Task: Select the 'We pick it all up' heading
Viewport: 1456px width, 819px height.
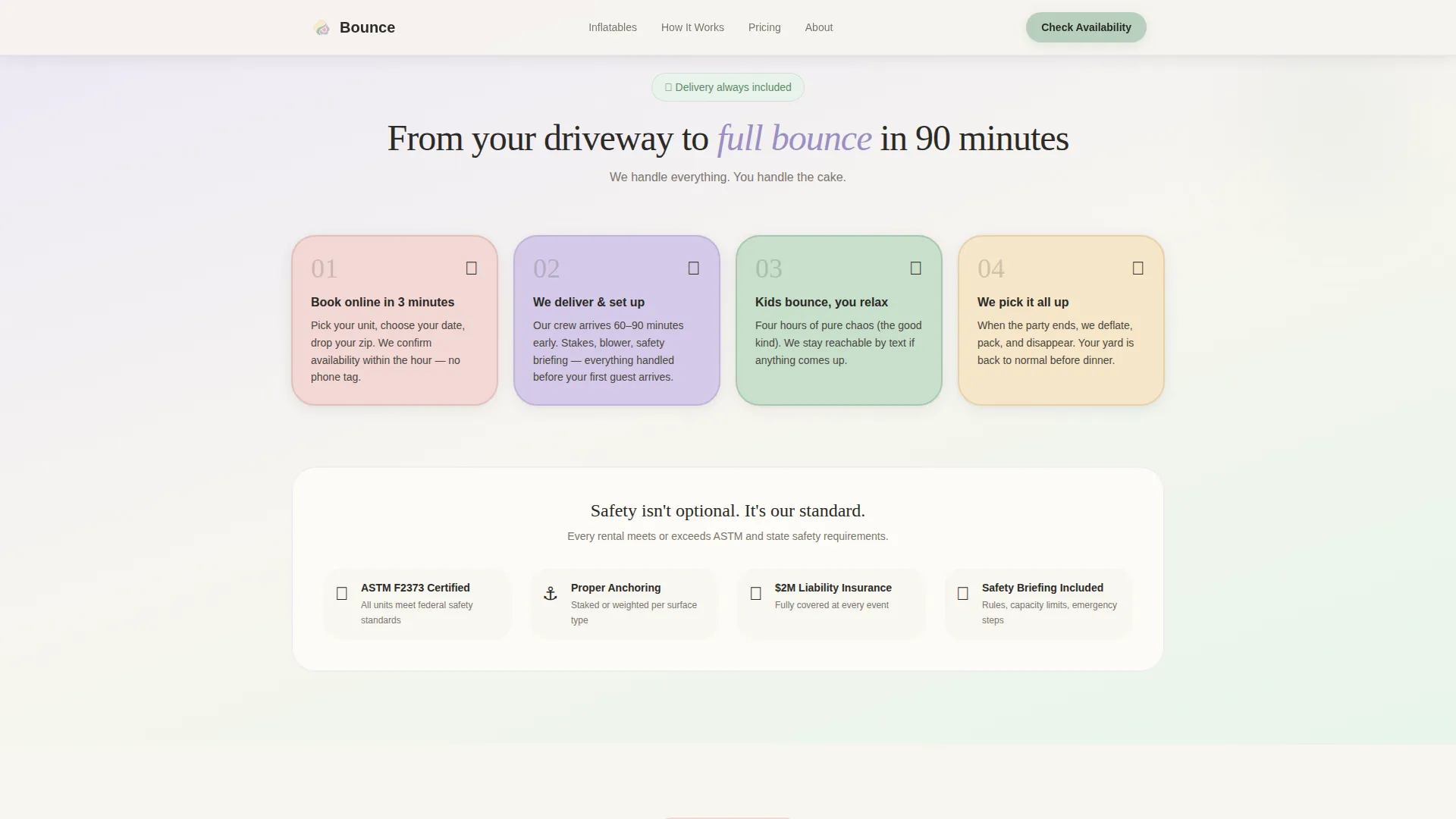Action: (1023, 302)
